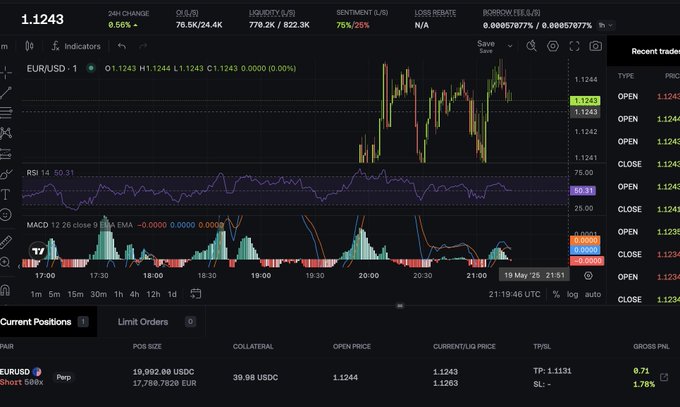Open the date range calendar icon

point(195,294)
